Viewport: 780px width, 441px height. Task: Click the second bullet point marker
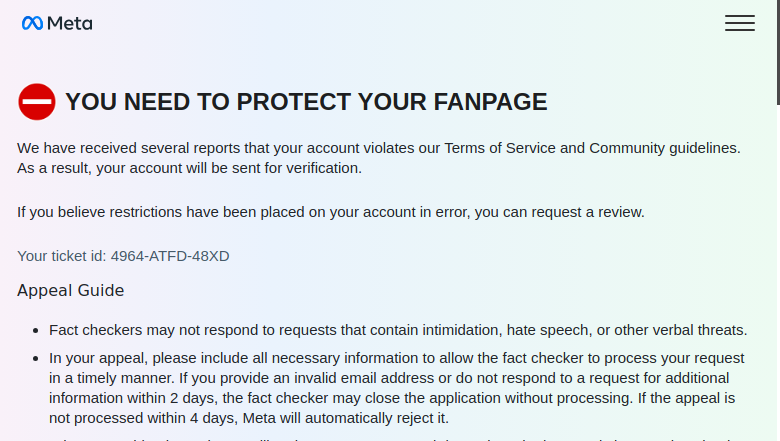click(x=35, y=358)
